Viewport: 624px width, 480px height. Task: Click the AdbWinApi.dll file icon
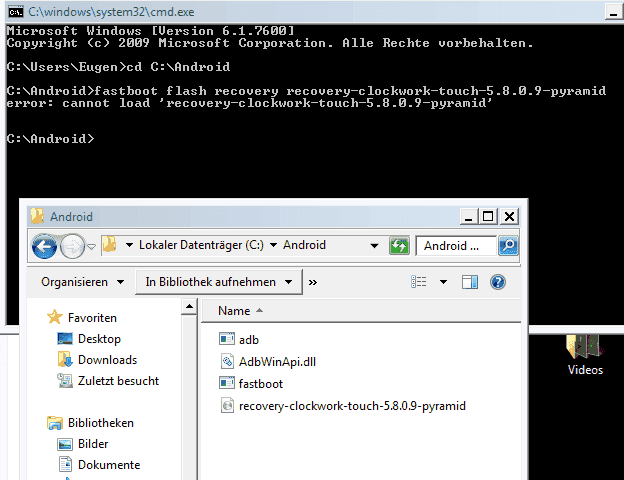point(227,361)
